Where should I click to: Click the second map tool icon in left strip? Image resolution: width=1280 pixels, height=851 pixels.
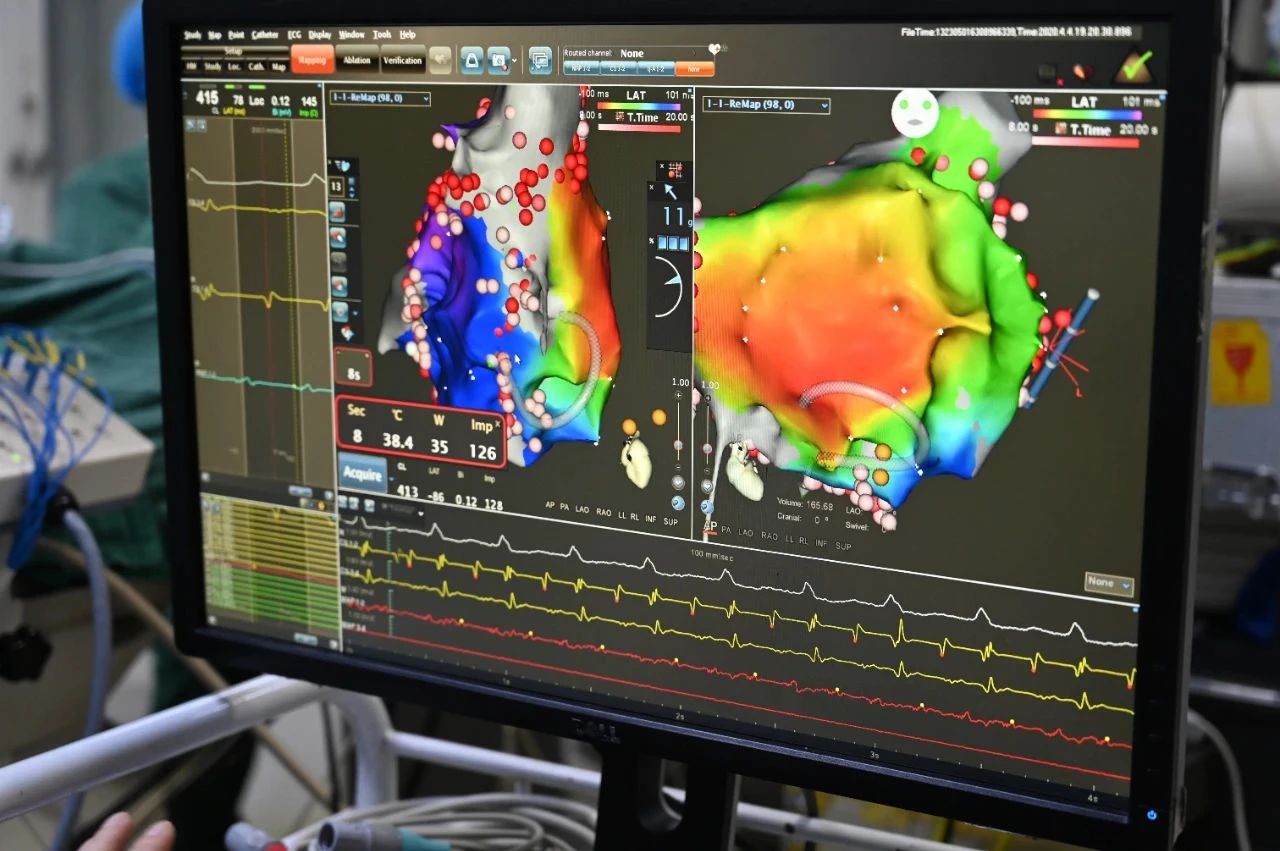pos(338,237)
